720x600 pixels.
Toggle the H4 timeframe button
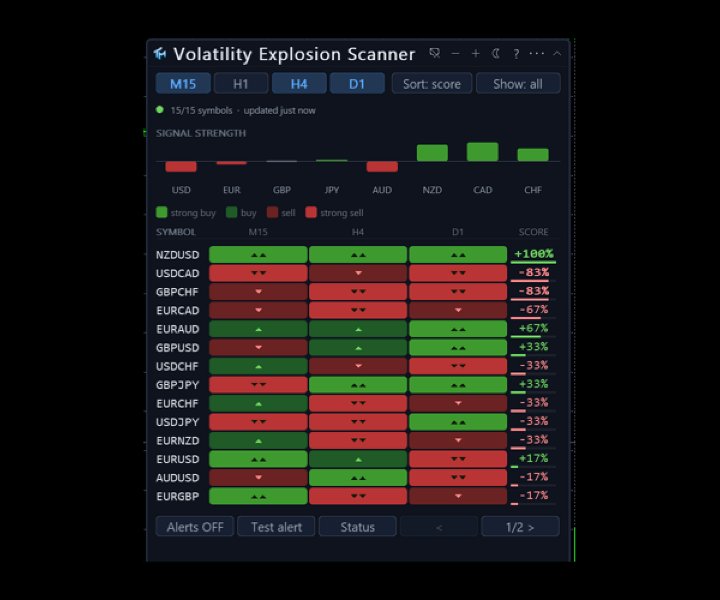coord(299,84)
